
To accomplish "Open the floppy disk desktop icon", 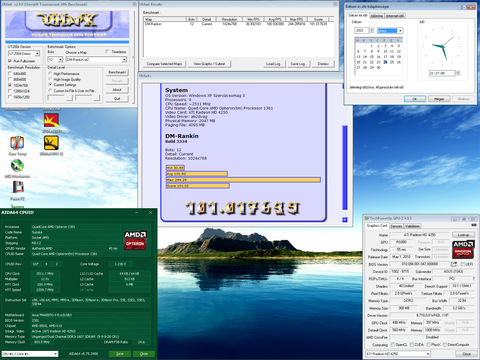I will point(18,187).
